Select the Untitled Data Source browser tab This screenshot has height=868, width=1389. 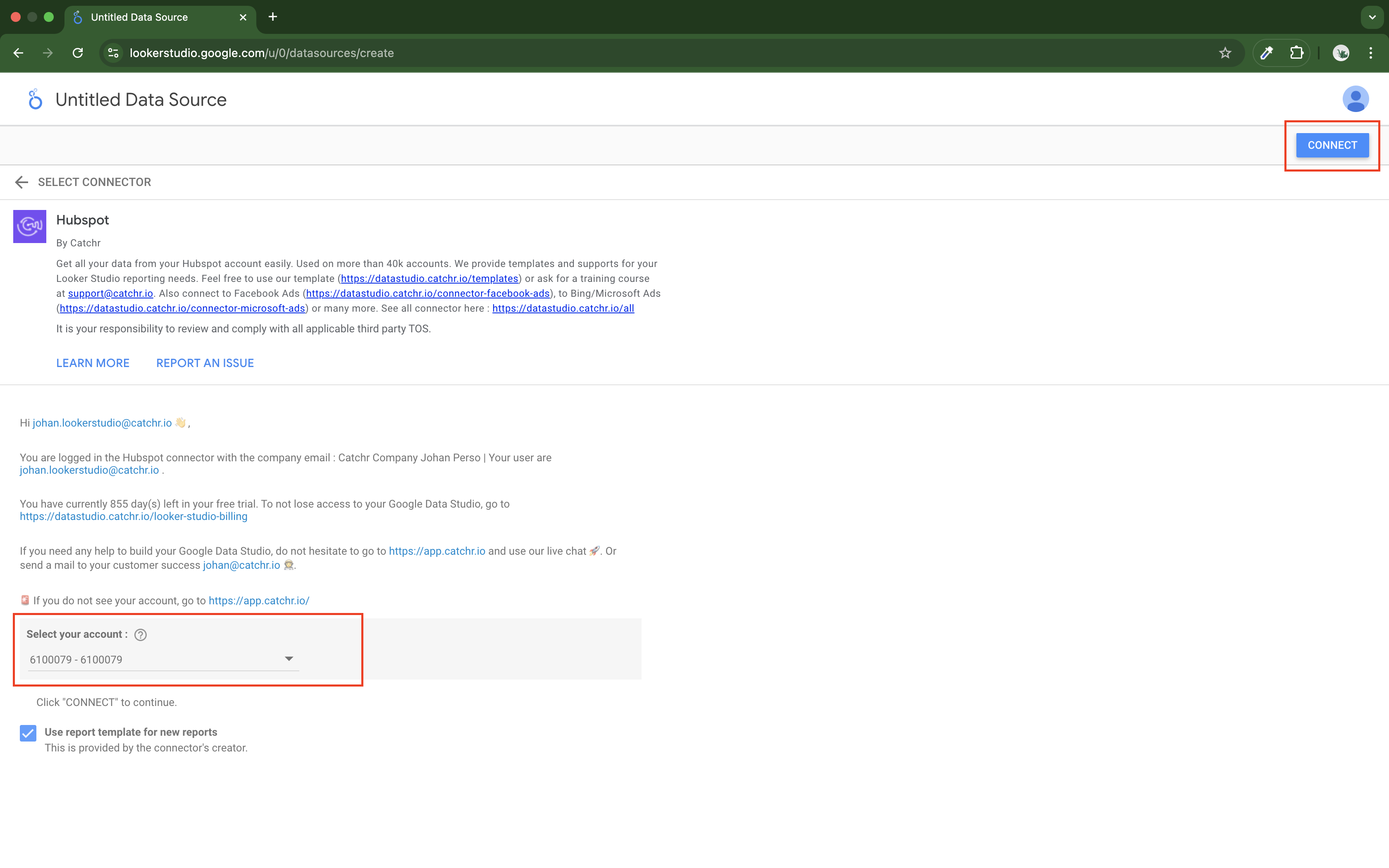(x=160, y=17)
